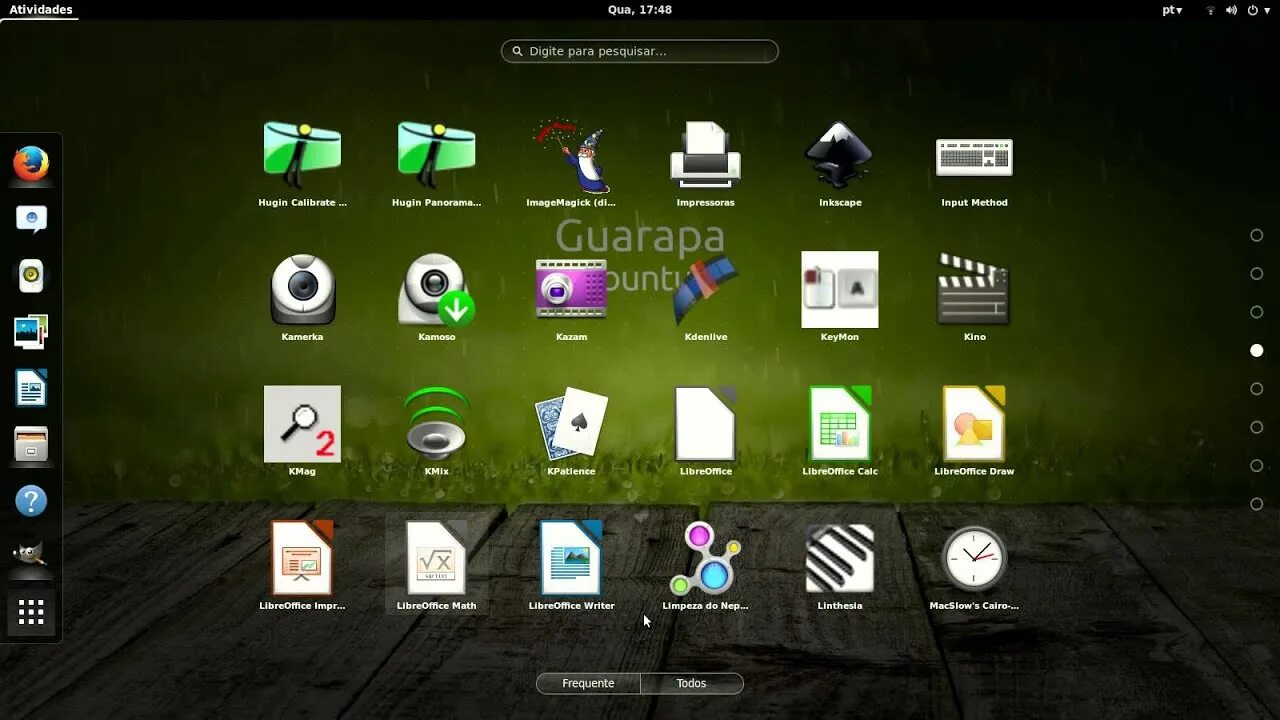Screen dimensions: 1280x720
Task: Launch Kamerka webcam app
Action: [x=302, y=299]
